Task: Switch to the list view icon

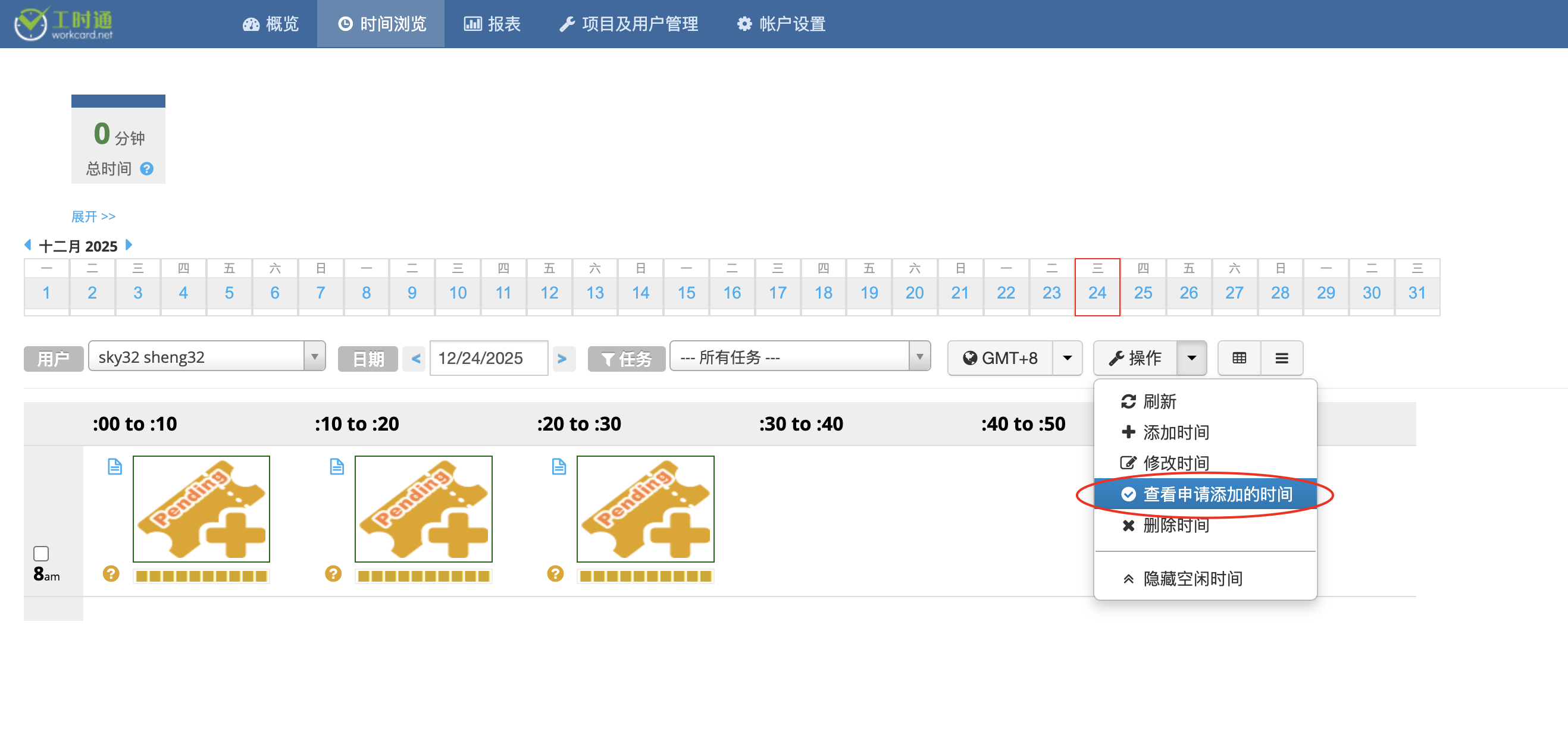Action: [1281, 357]
